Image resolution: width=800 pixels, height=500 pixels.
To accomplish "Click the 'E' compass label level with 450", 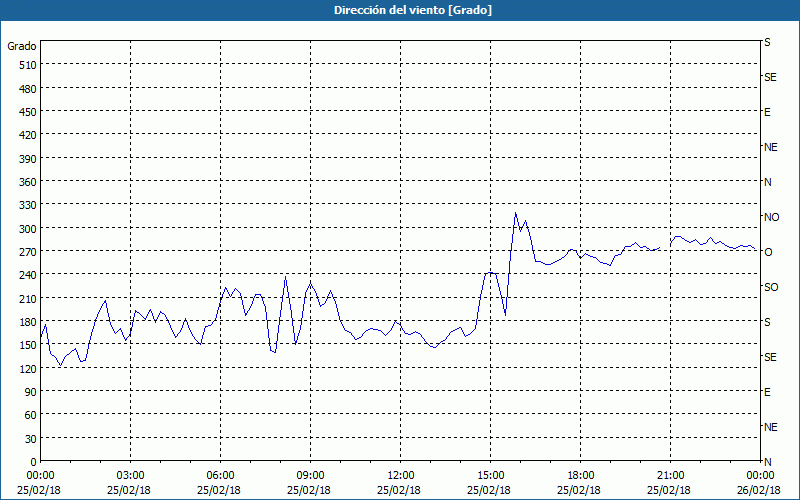I will pos(767,112).
